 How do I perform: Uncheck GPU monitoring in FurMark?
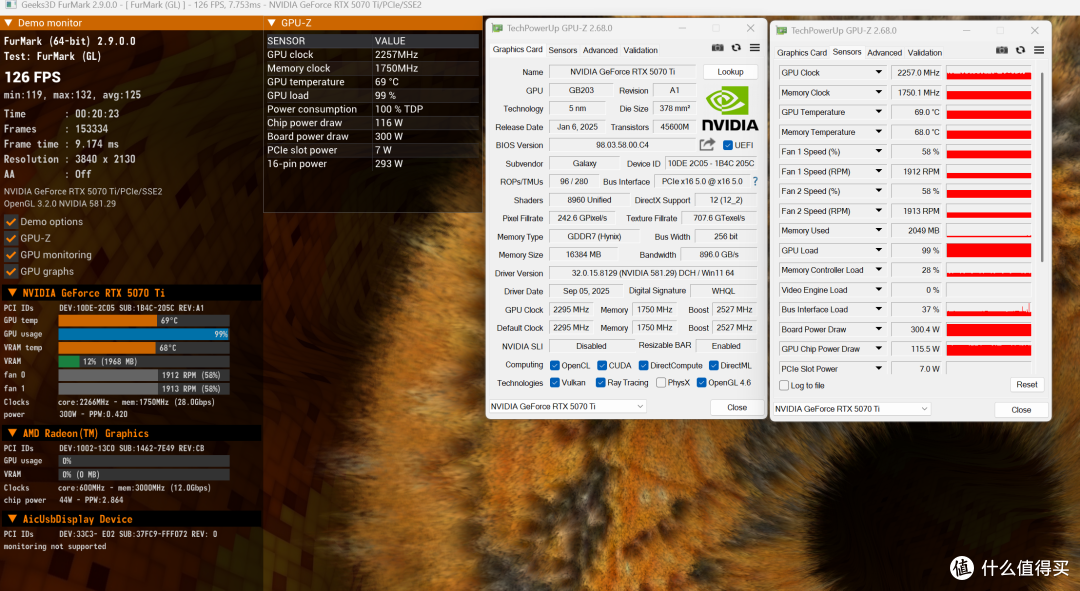point(11,255)
